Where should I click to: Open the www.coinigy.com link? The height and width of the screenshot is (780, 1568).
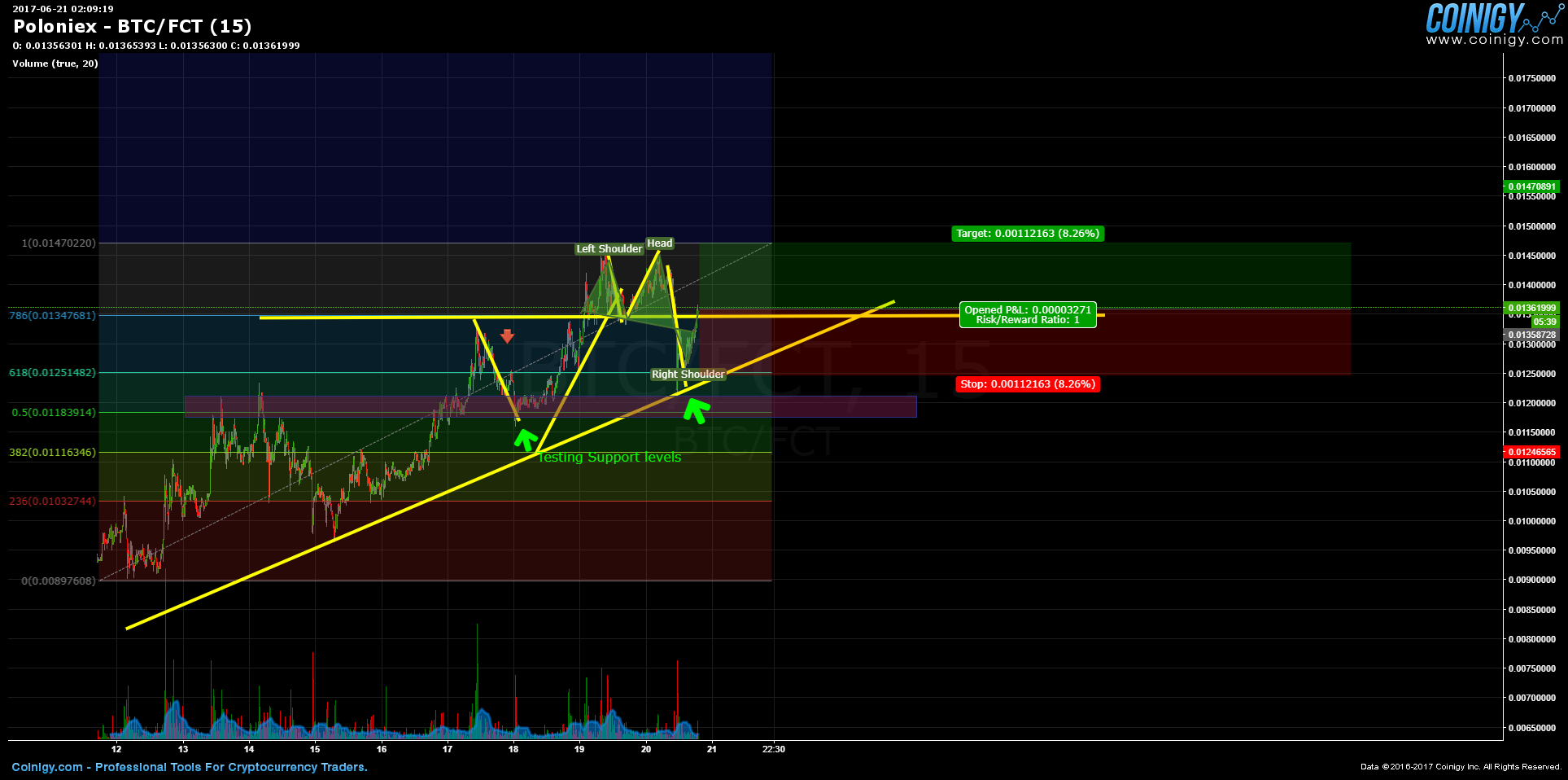1493,39
